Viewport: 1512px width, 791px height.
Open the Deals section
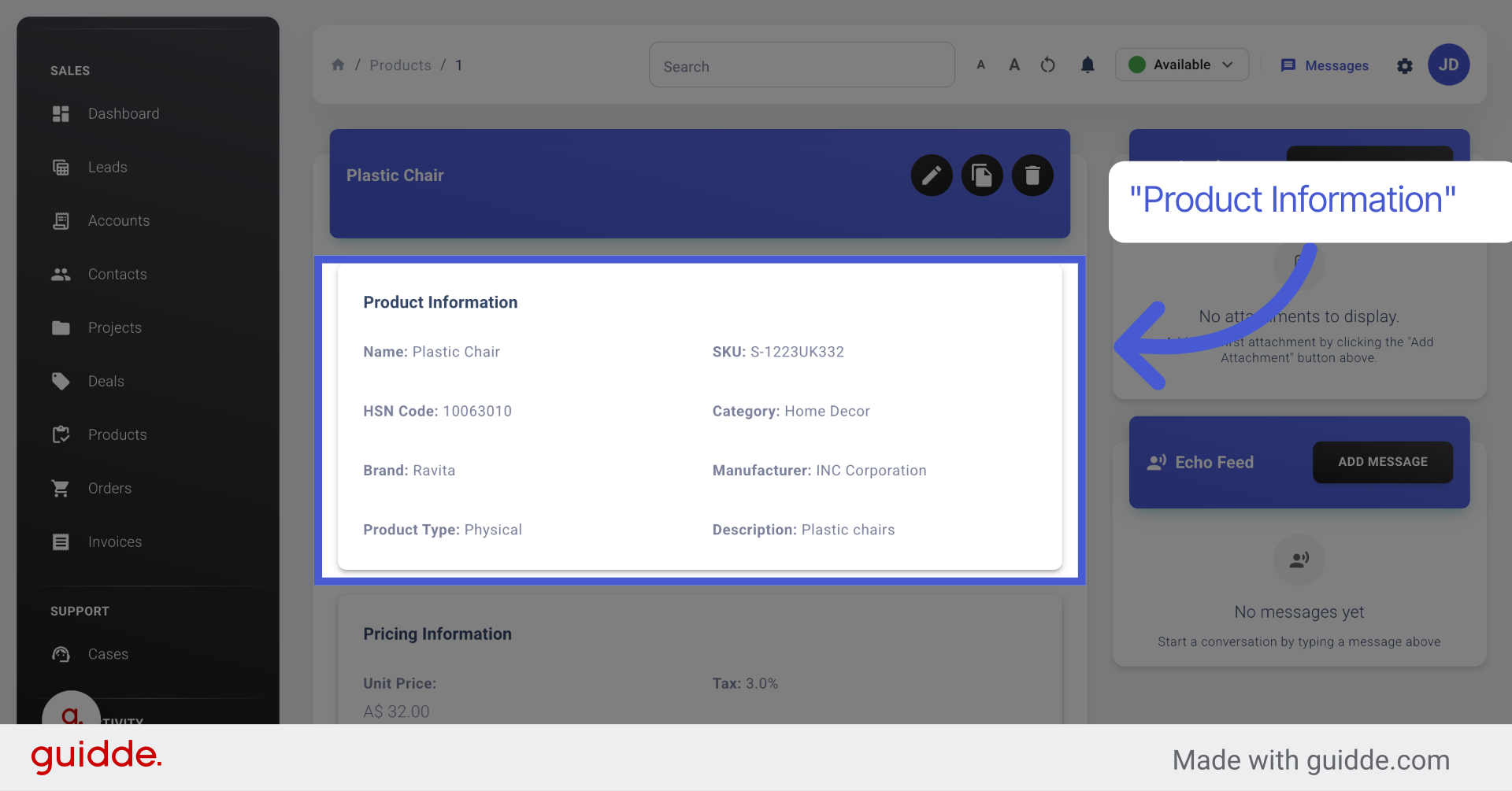coord(105,381)
